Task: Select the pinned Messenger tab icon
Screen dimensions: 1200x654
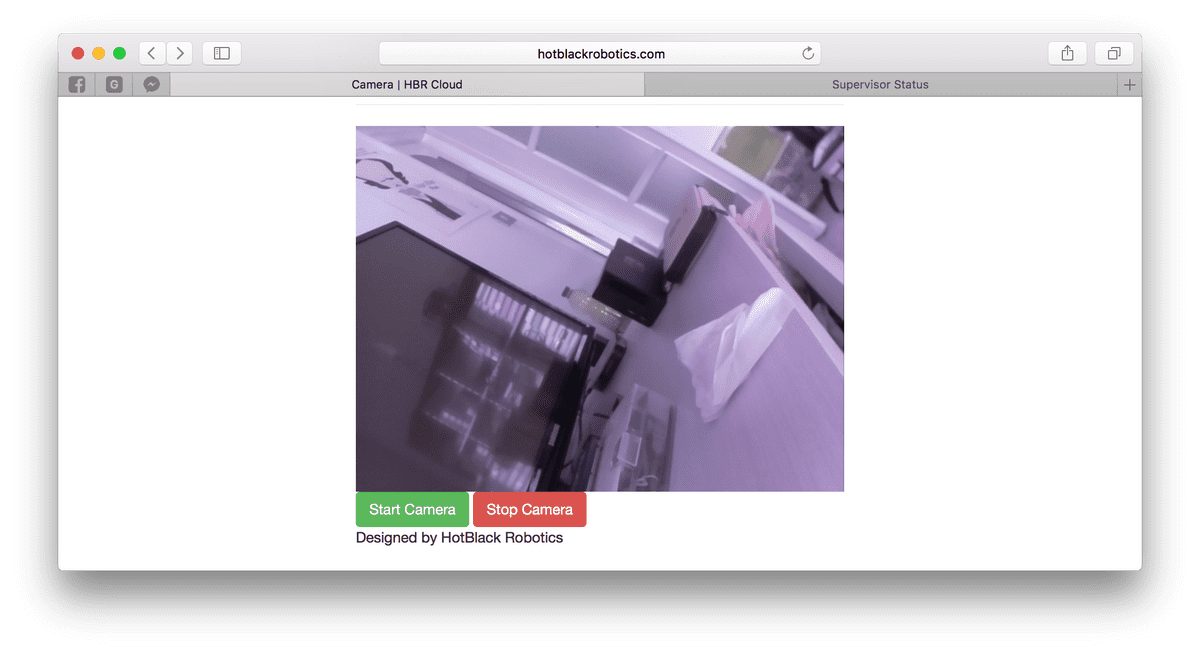Action: [151, 84]
